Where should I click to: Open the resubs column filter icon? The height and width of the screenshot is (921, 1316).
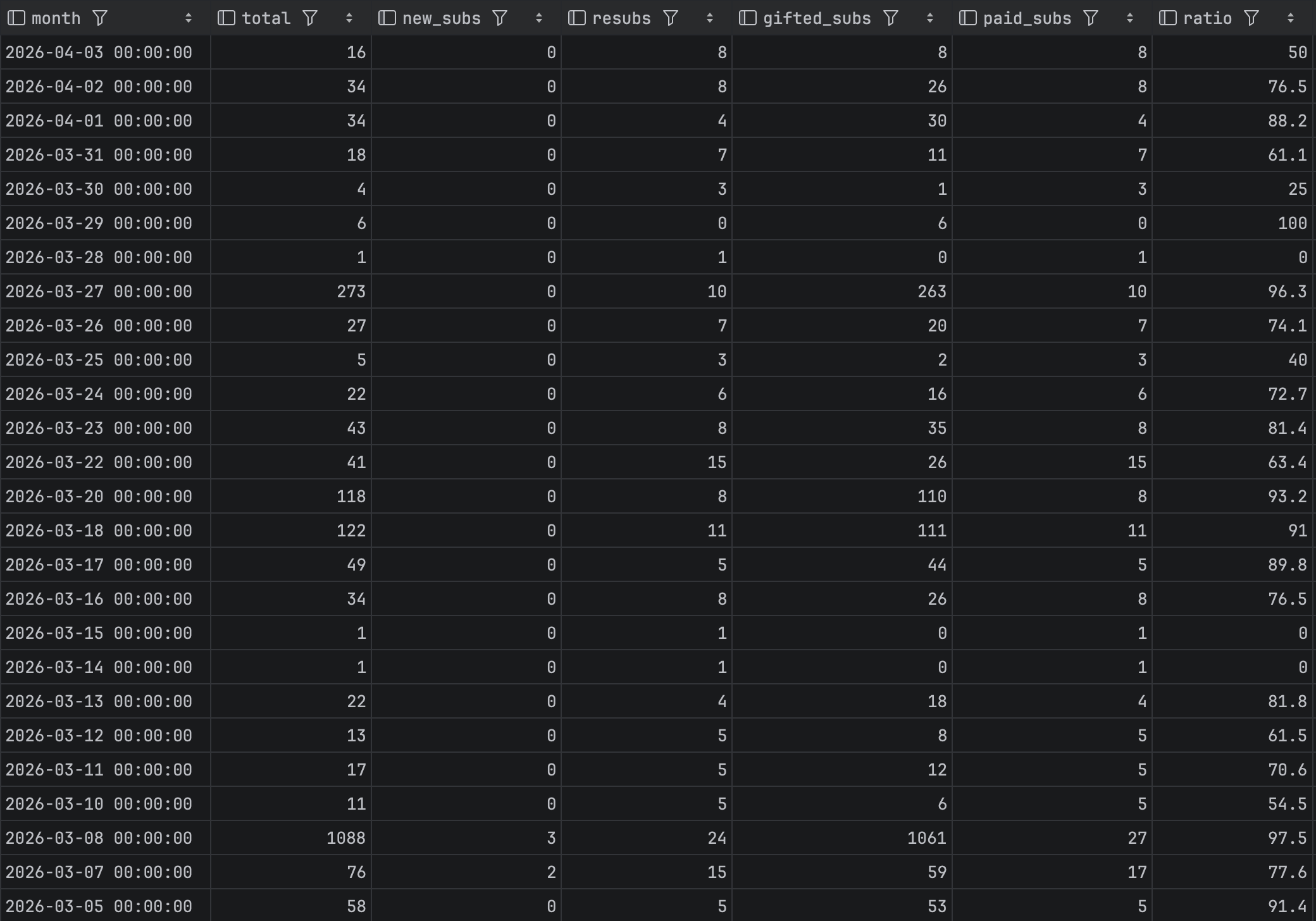pos(670,18)
